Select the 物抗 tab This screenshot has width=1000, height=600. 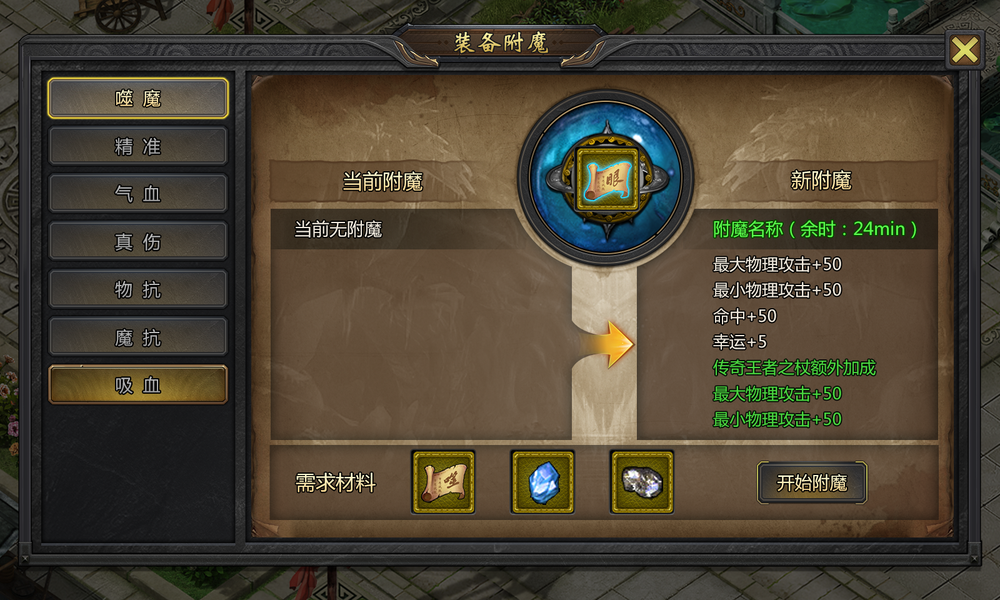138,289
